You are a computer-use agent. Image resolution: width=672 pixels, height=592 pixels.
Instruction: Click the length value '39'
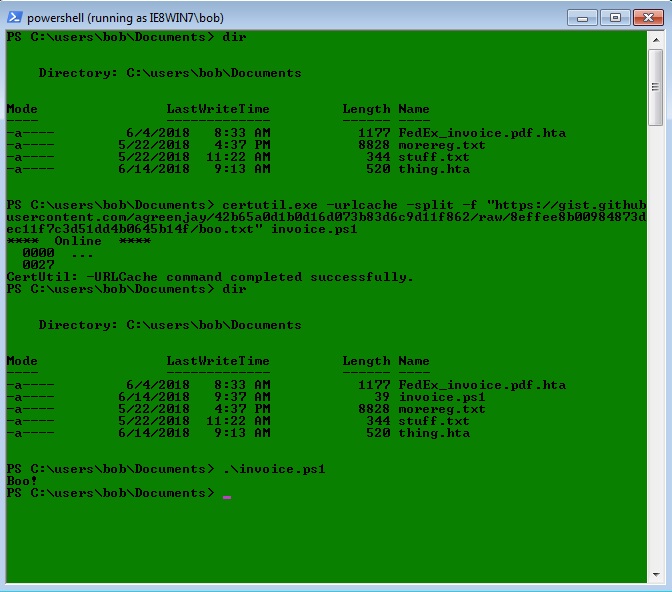pos(382,397)
